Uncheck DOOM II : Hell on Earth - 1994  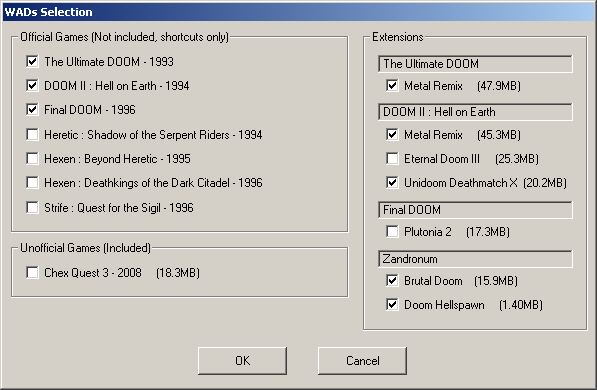pos(32,86)
